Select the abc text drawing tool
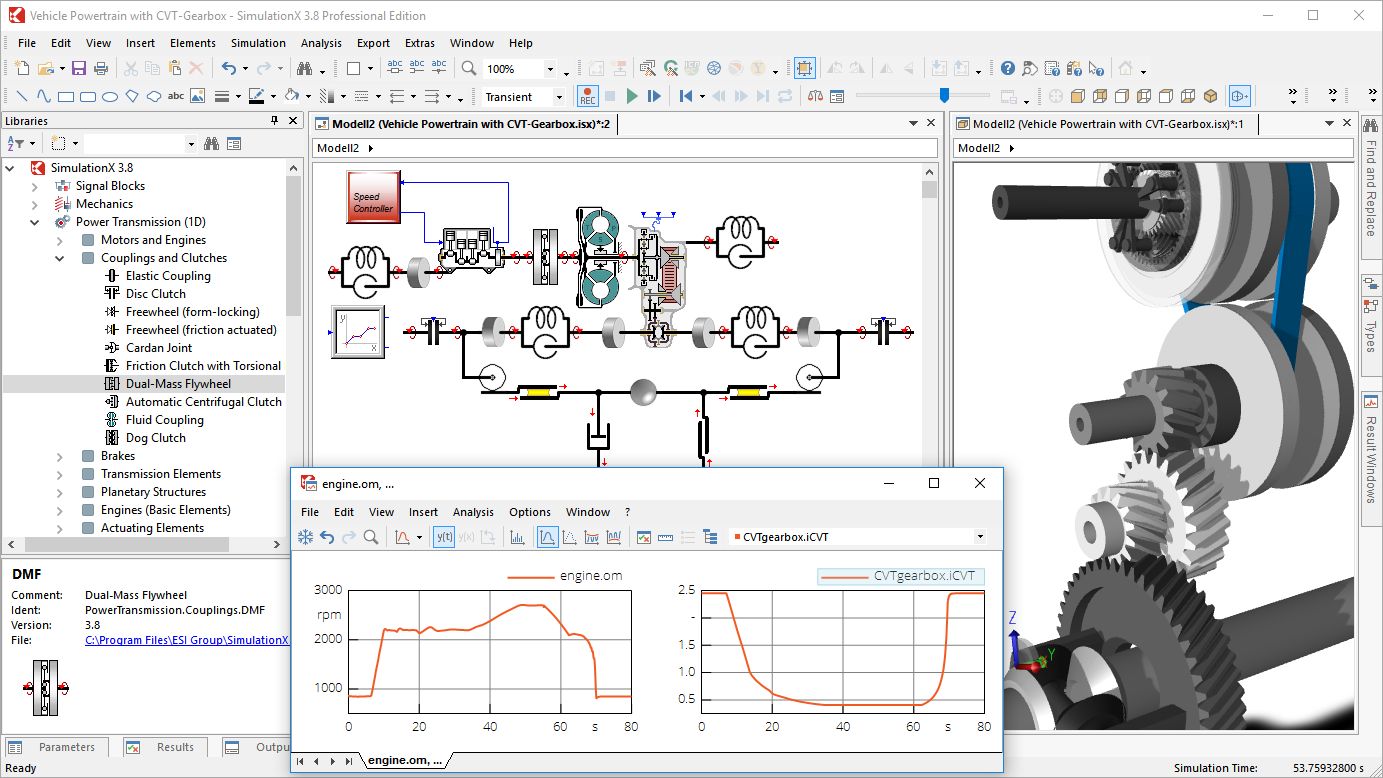 coord(175,96)
